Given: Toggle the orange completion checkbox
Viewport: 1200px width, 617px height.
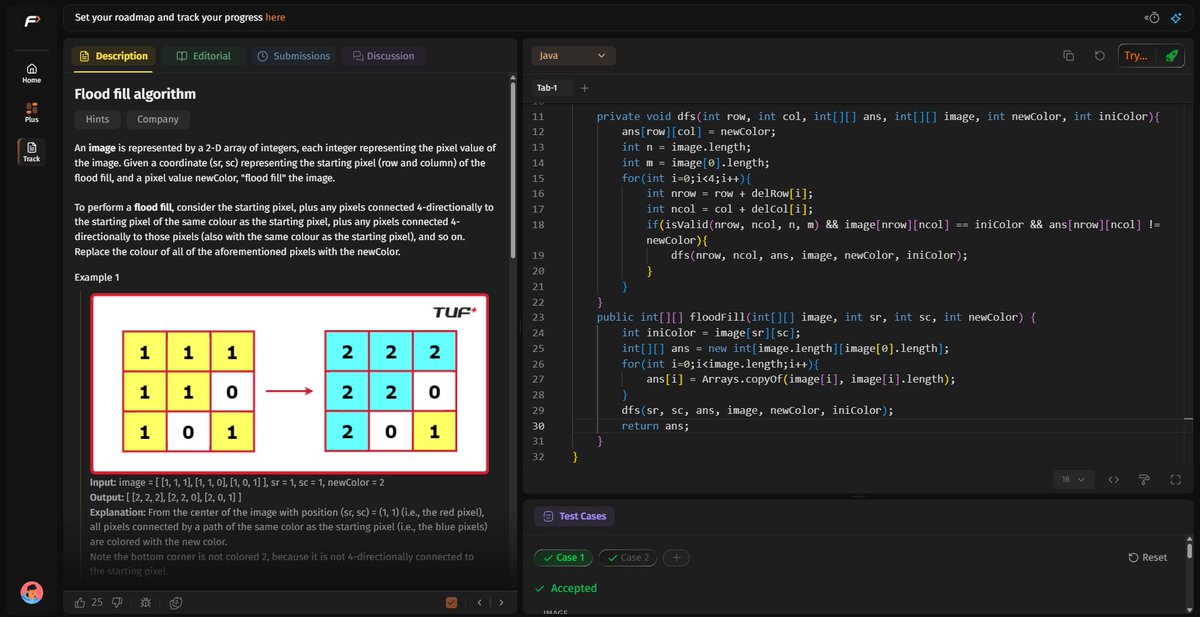Looking at the screenshot, I should pyautogui.click(x=452, y=602).
